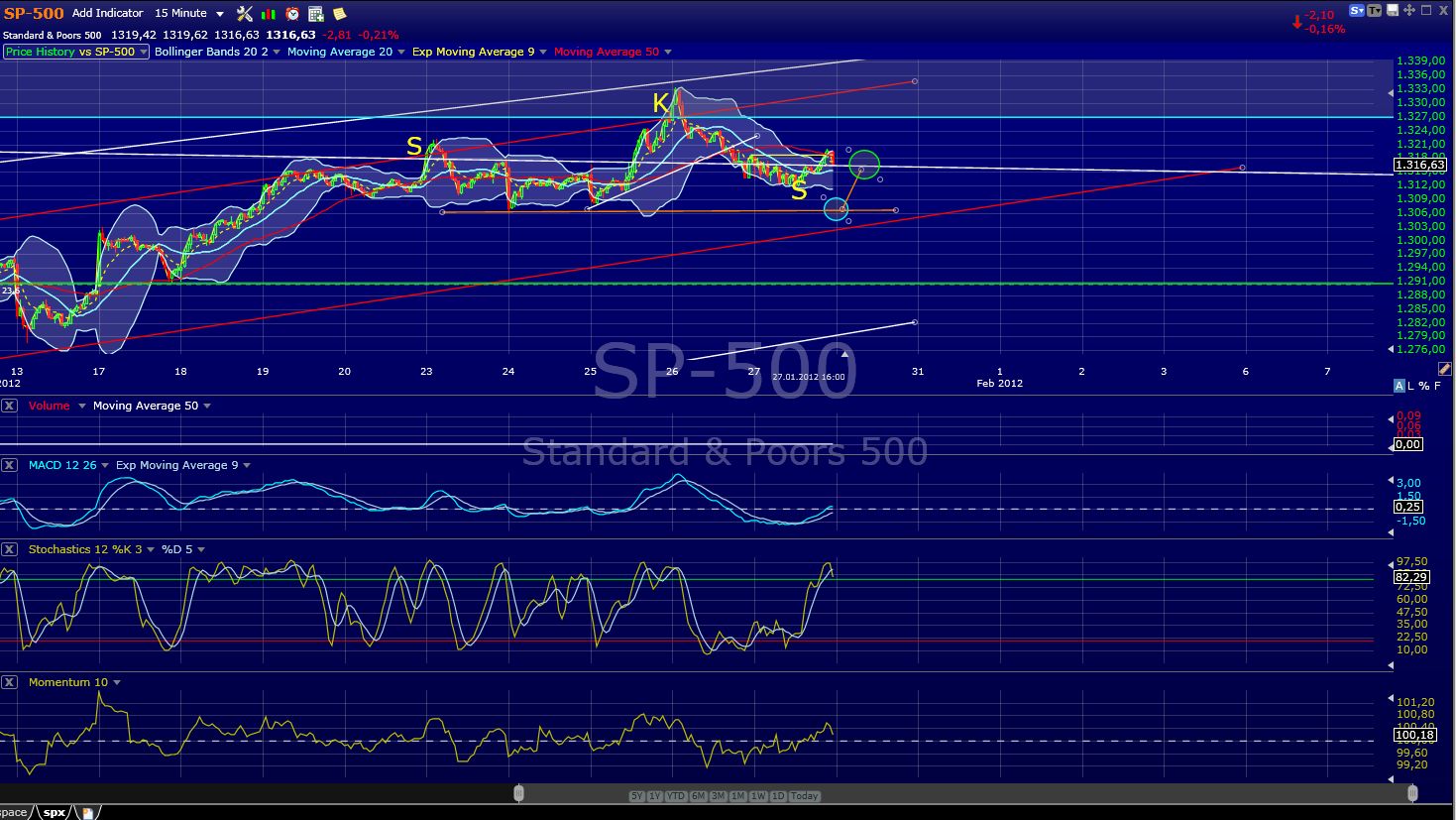Open the chart settings wrench-and-screwdriver tool
The width and height of the screenshot is (1456, 820).
point(244,14)
